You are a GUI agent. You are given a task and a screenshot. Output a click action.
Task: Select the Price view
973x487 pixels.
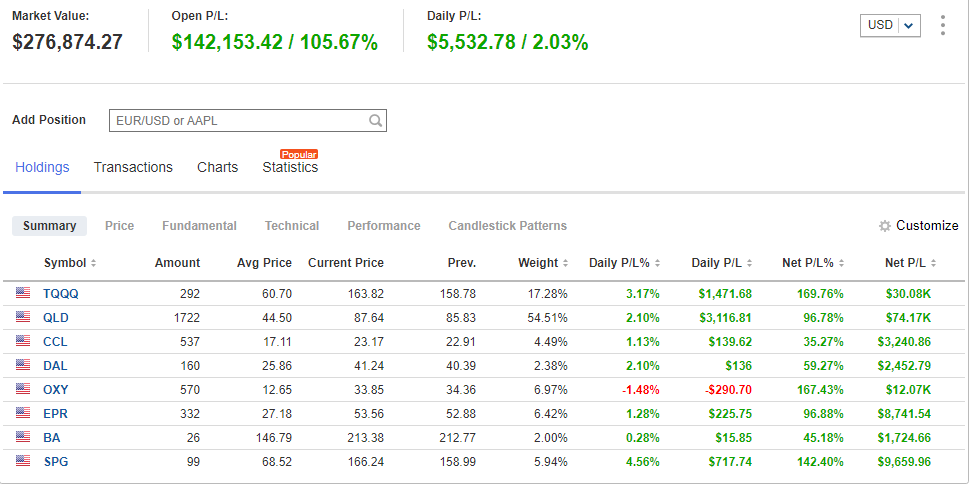point(119,226)
